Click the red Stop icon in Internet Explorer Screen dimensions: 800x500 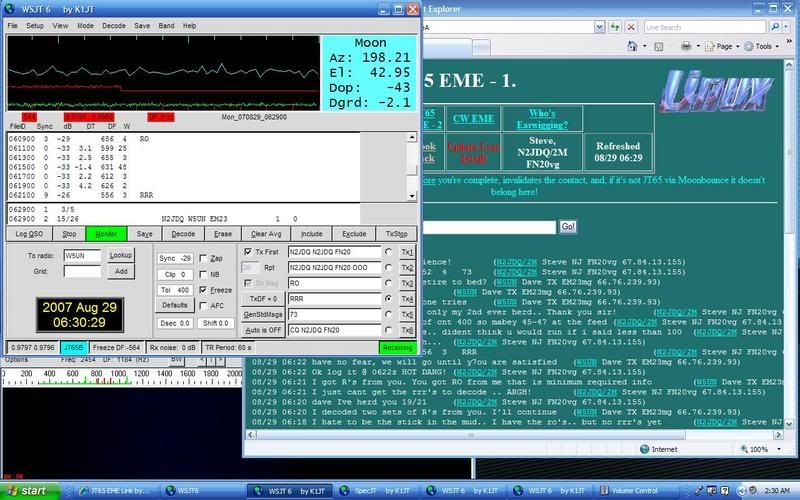[631, 27]
